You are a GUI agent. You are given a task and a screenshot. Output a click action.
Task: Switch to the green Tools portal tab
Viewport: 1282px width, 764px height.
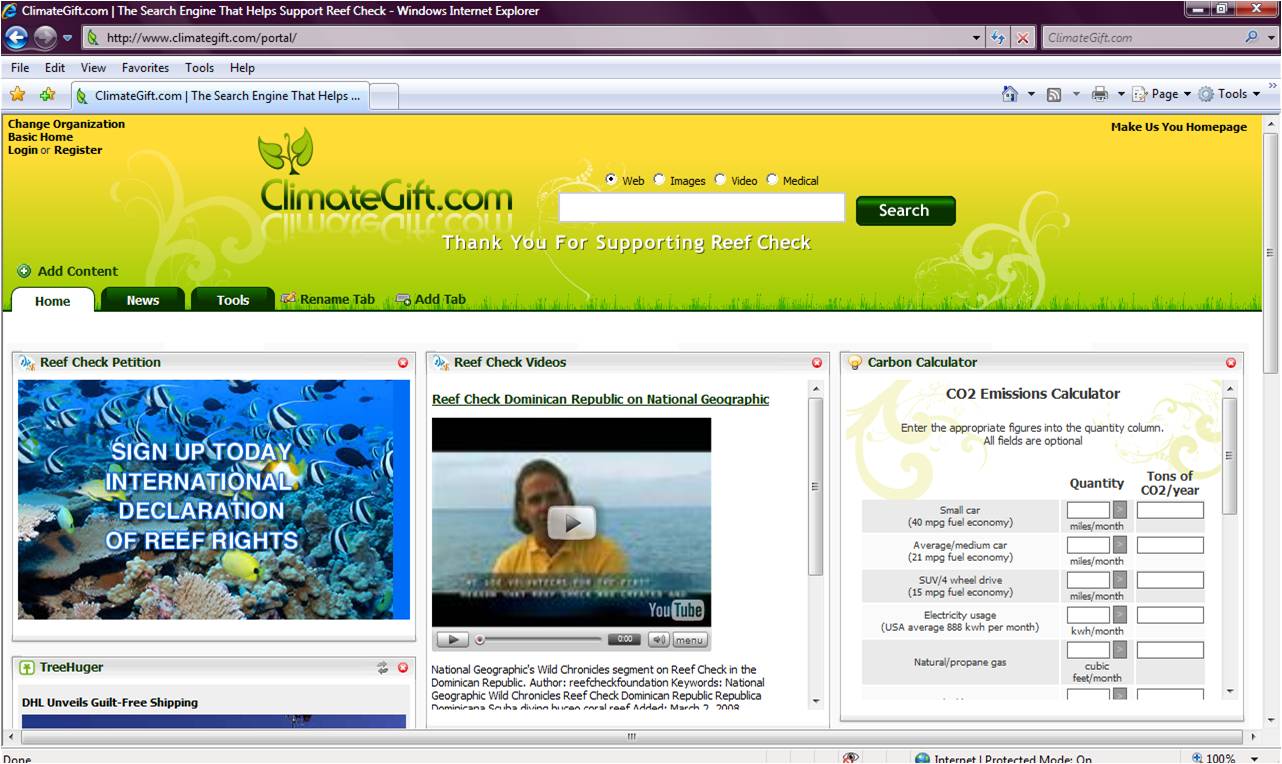click(233, 300)
